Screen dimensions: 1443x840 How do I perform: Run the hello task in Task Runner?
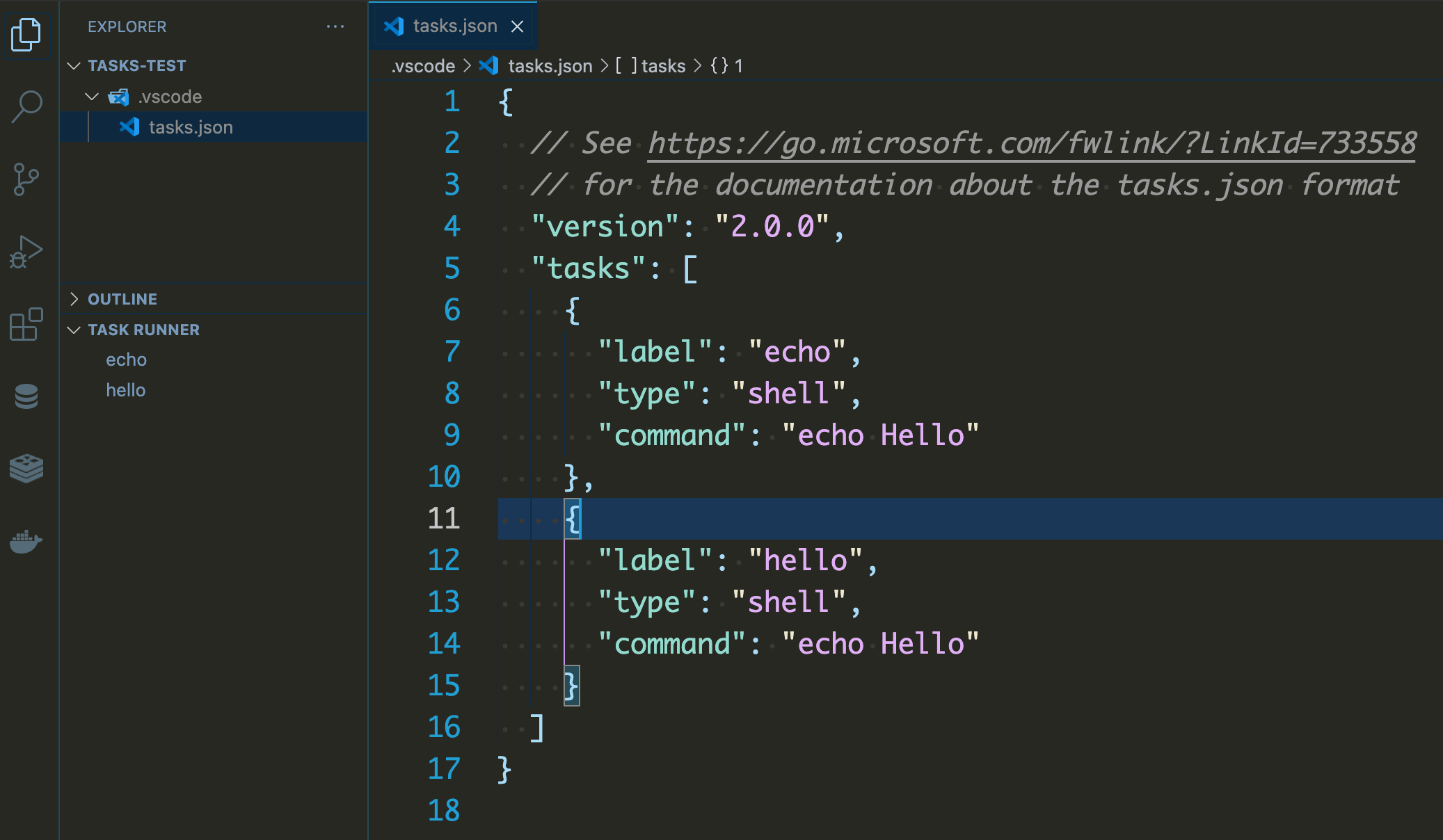pyautogui.click(x=125, y=390)
